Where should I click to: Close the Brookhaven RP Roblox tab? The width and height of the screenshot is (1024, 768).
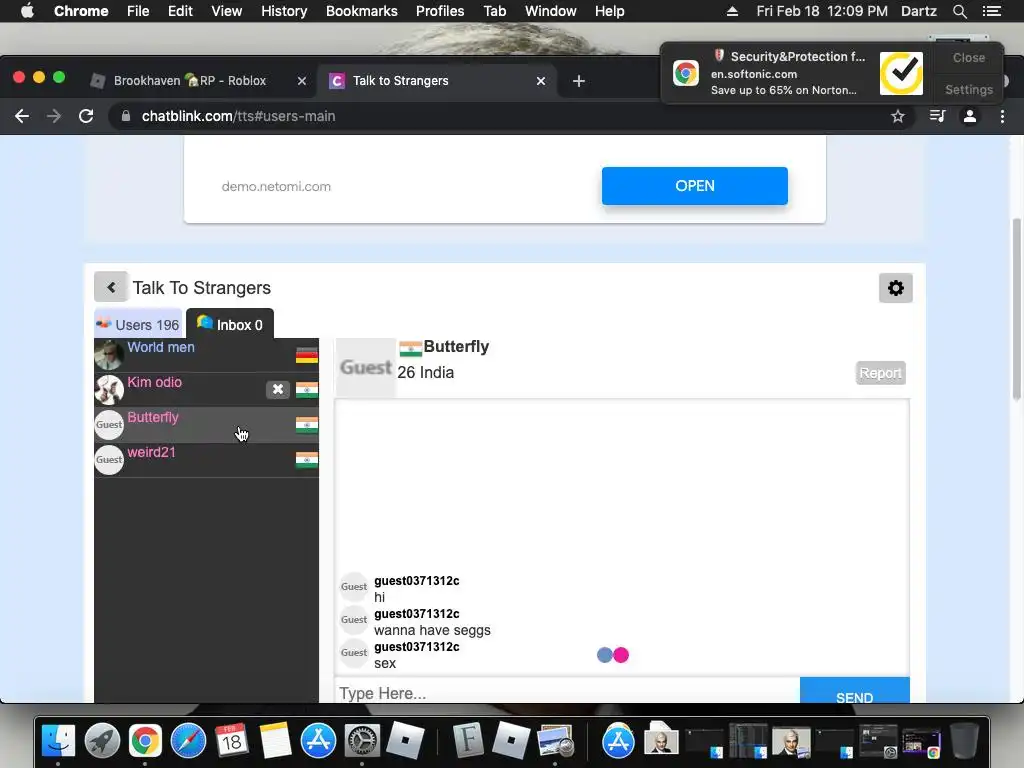pyautogui.click(x=302, y=81)
